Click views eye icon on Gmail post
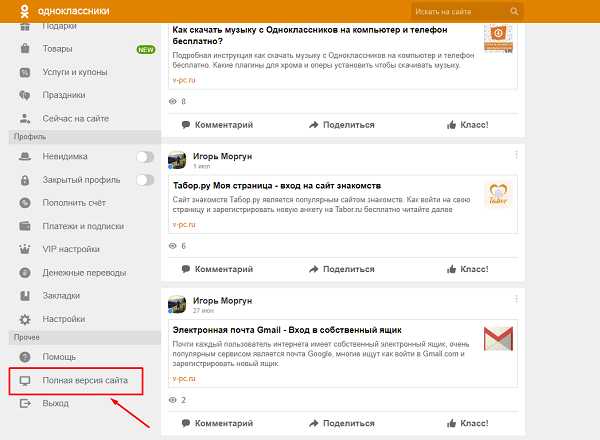The width and height of the screenshot is (600, 440). (173, 400)
